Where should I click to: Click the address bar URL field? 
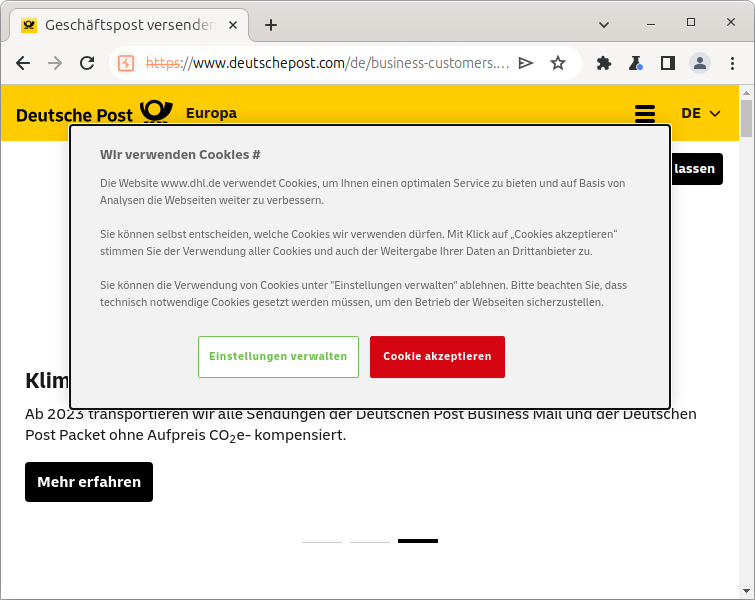330,63
